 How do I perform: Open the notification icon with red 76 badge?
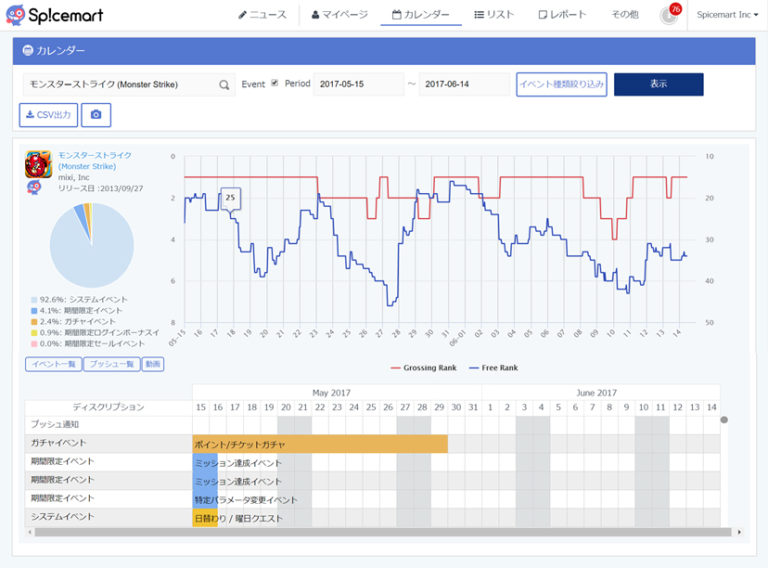(x=670, y=14)
